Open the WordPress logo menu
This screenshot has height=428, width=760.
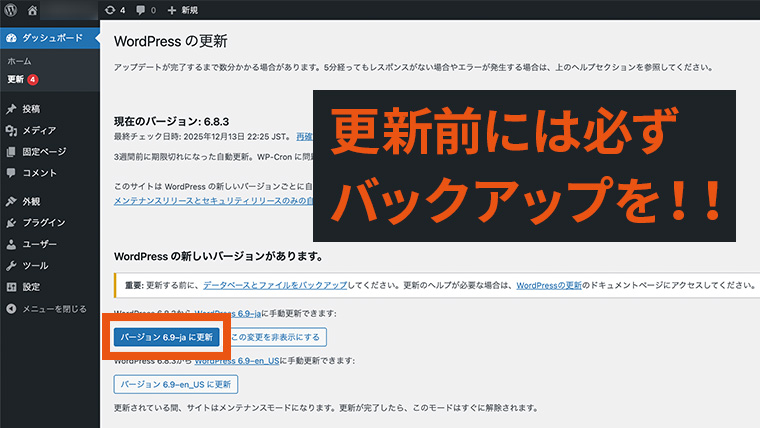(11, 10)
